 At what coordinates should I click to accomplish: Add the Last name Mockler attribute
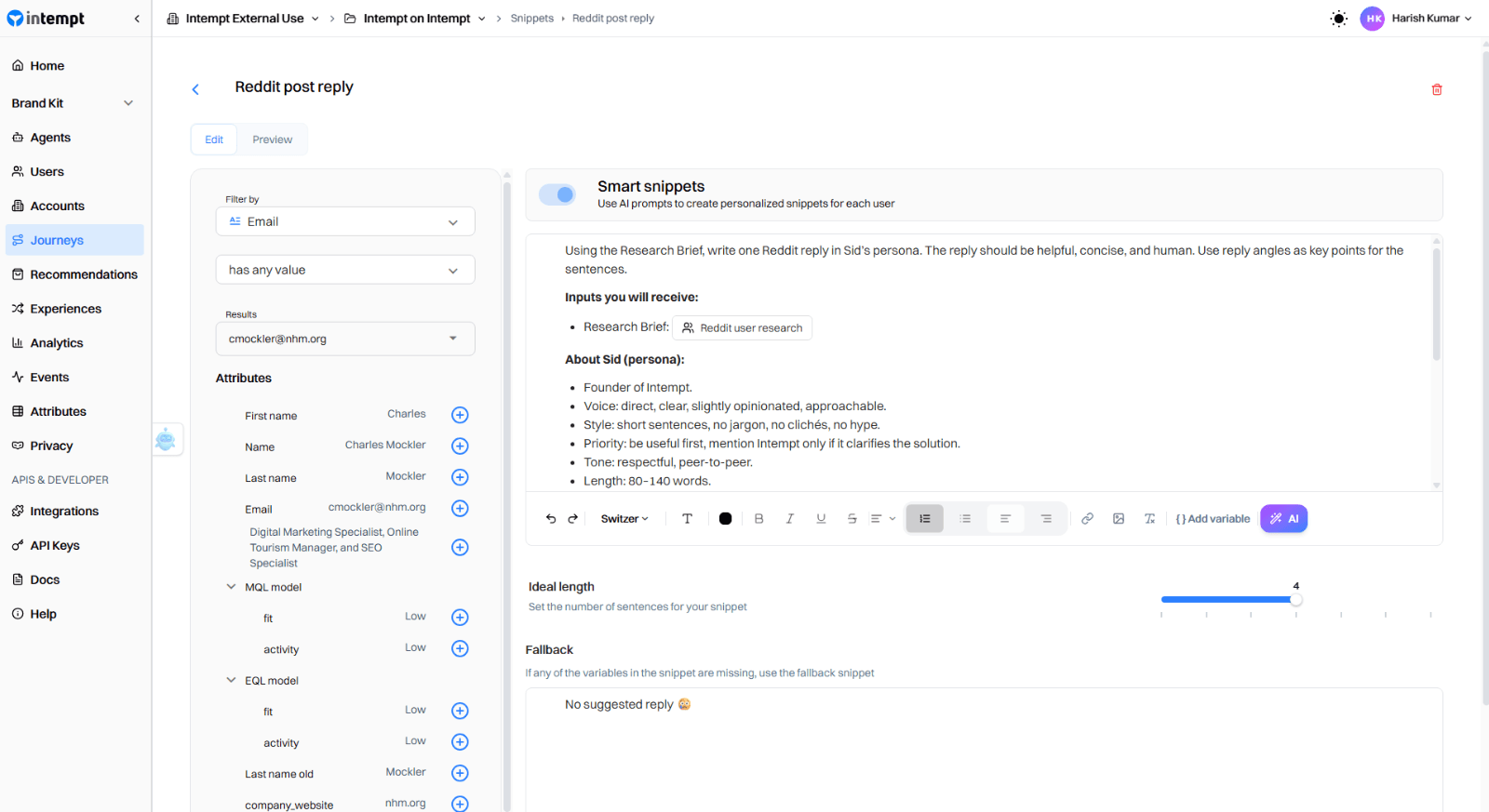coord(460,477)
